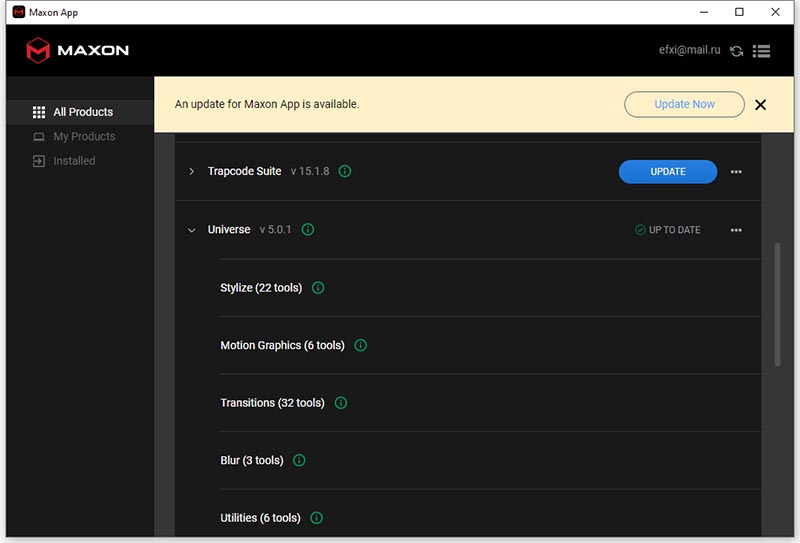
Task: Collapse the Universe row
Action: point(191,230)
